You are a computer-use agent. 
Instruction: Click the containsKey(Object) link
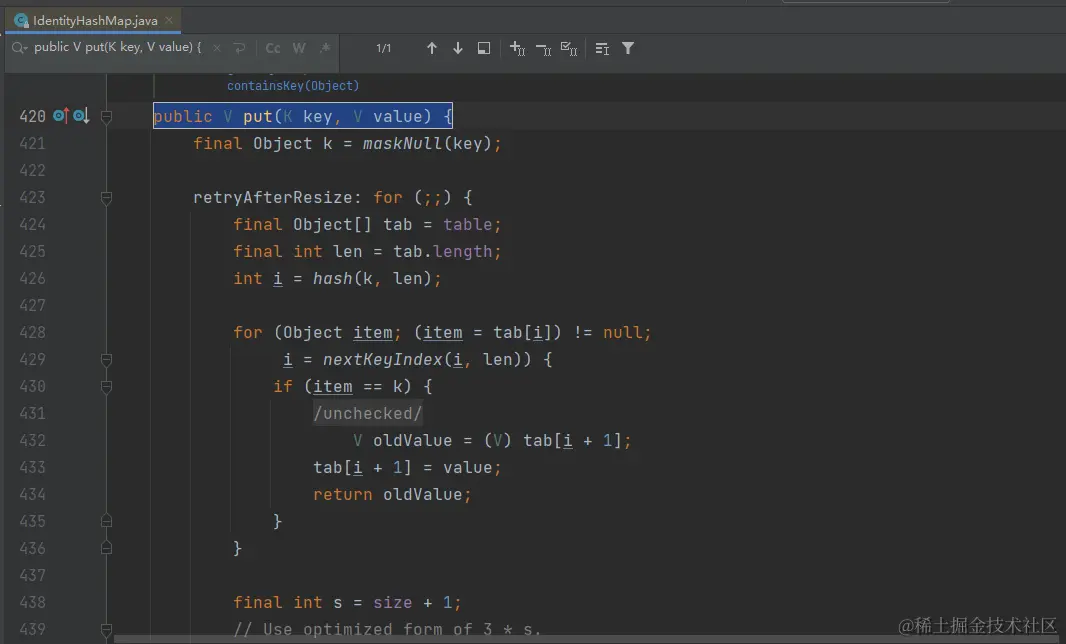[x=293, y=86]
